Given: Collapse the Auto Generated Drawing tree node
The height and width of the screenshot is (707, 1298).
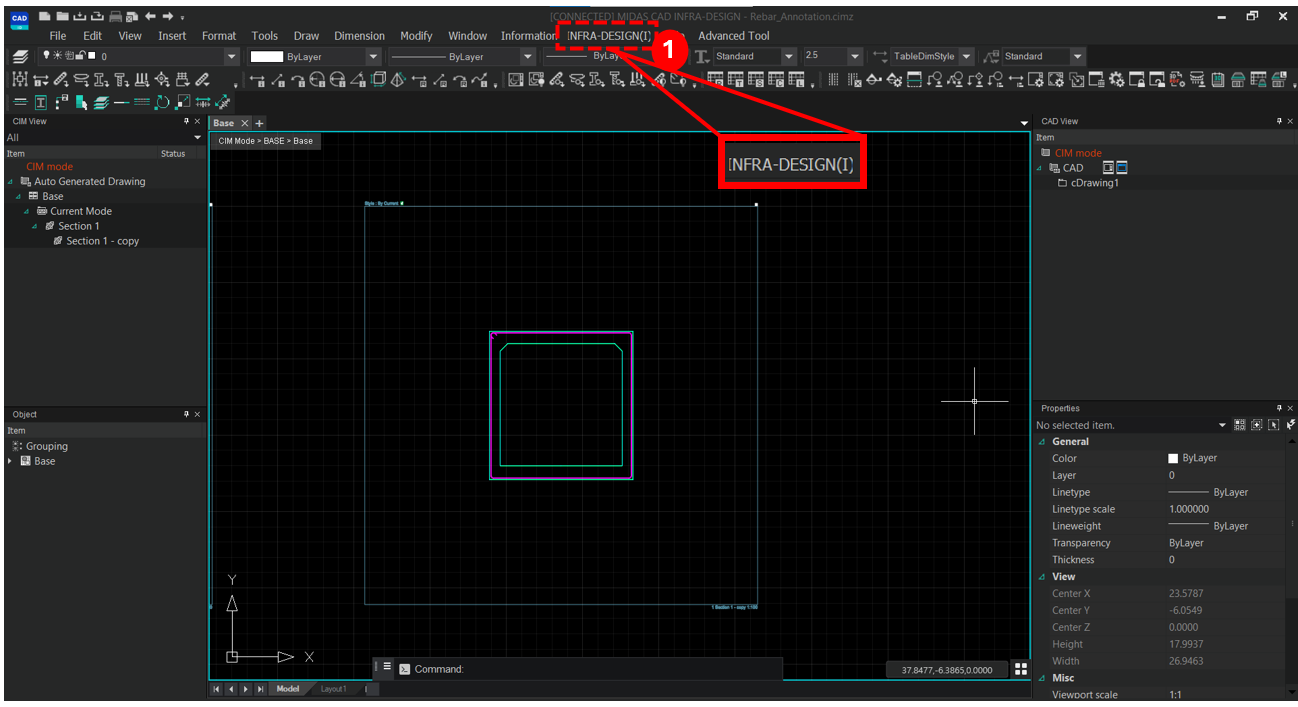Looking at the screenshot, I should tap(11, 182).
